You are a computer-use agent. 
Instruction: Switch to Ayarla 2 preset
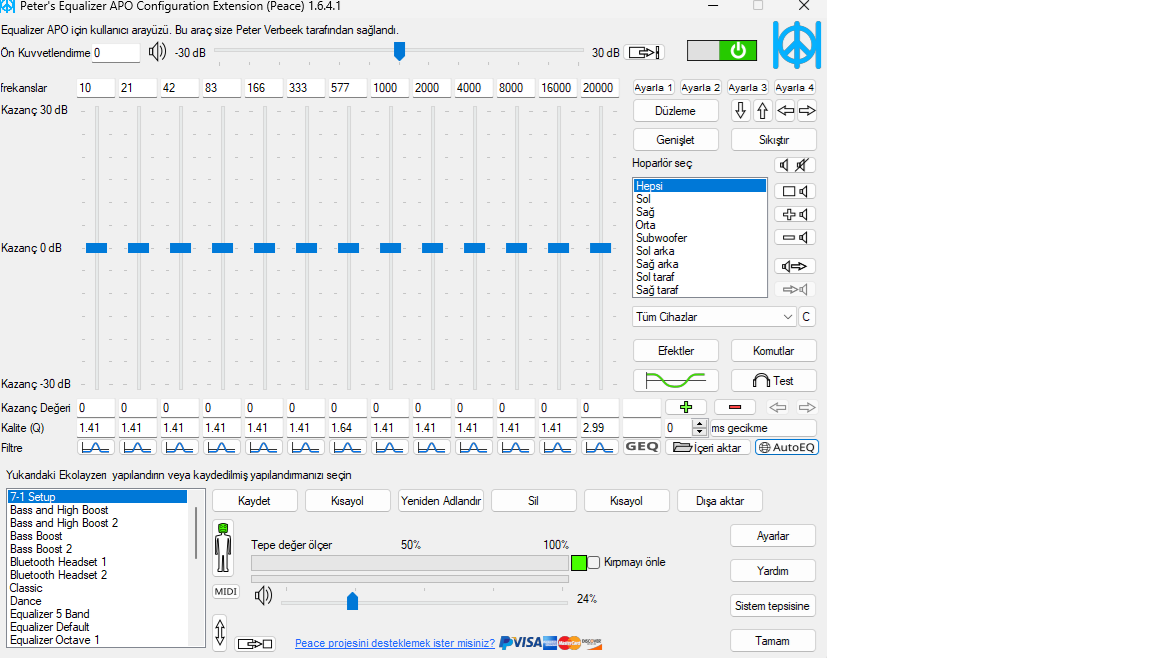tap(700, 87)
